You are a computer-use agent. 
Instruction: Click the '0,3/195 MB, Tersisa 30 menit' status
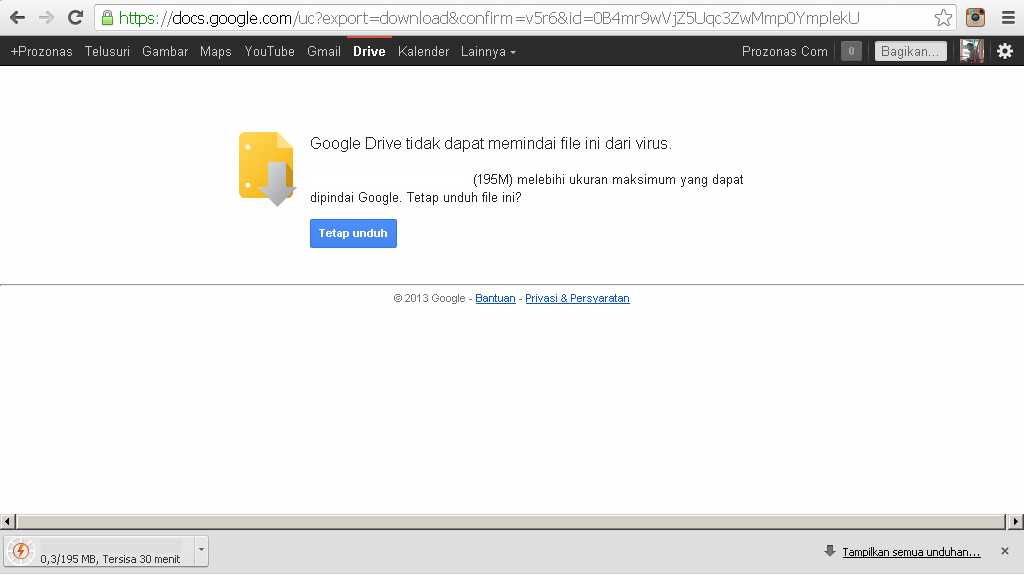point(110,559)
